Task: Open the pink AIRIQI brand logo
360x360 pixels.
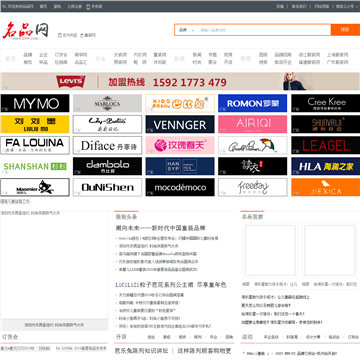Action: pos(253,124)
